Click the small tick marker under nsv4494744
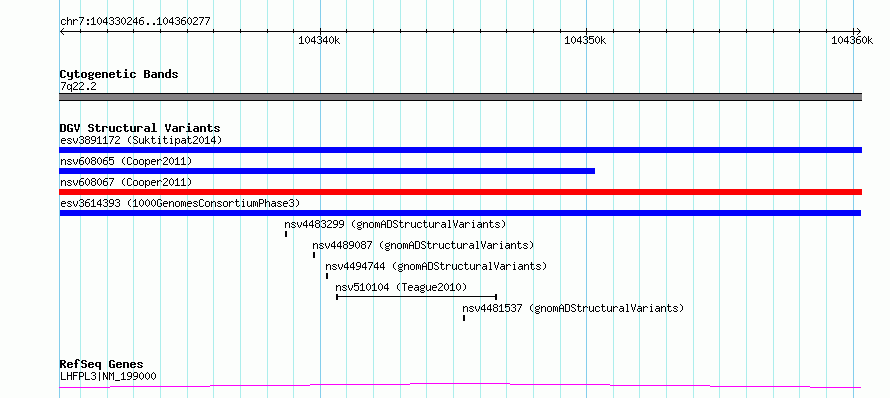 327,276
